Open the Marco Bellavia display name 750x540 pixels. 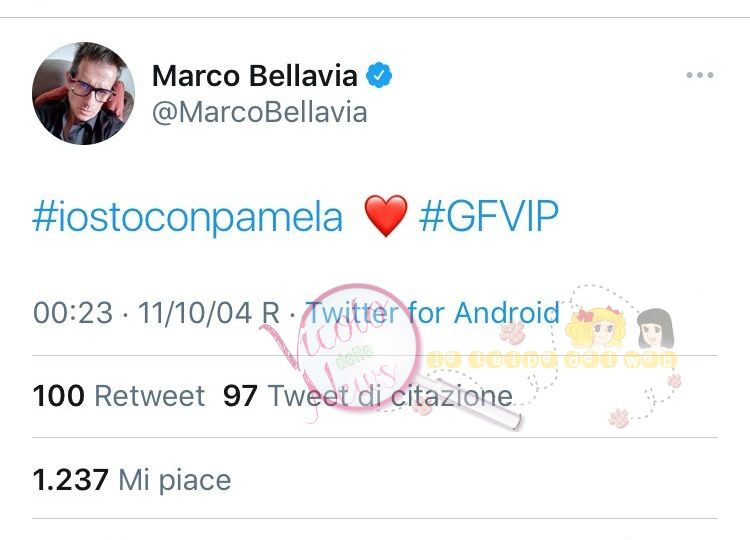pos(254,76)
